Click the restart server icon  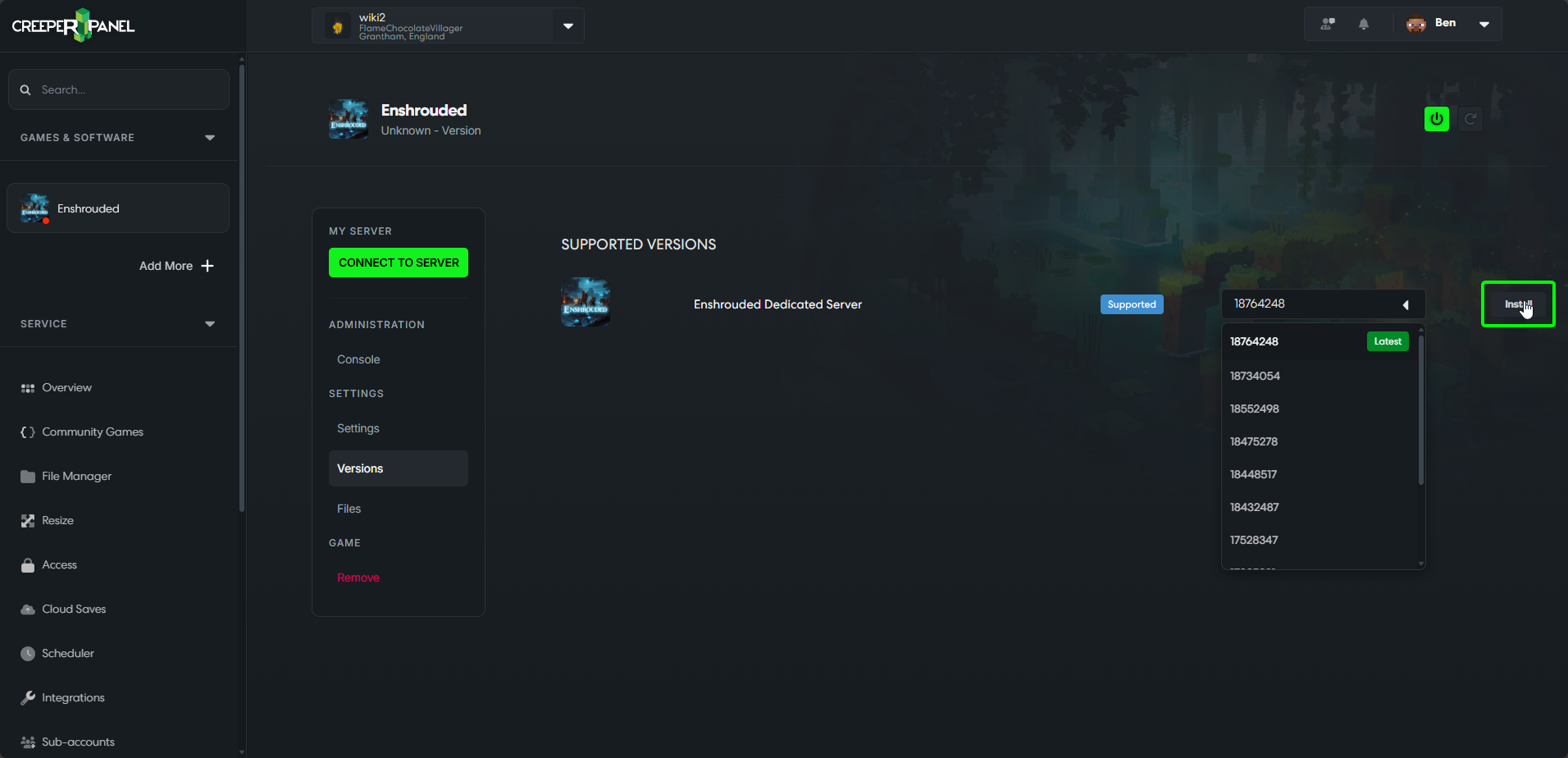(1470, 119)
